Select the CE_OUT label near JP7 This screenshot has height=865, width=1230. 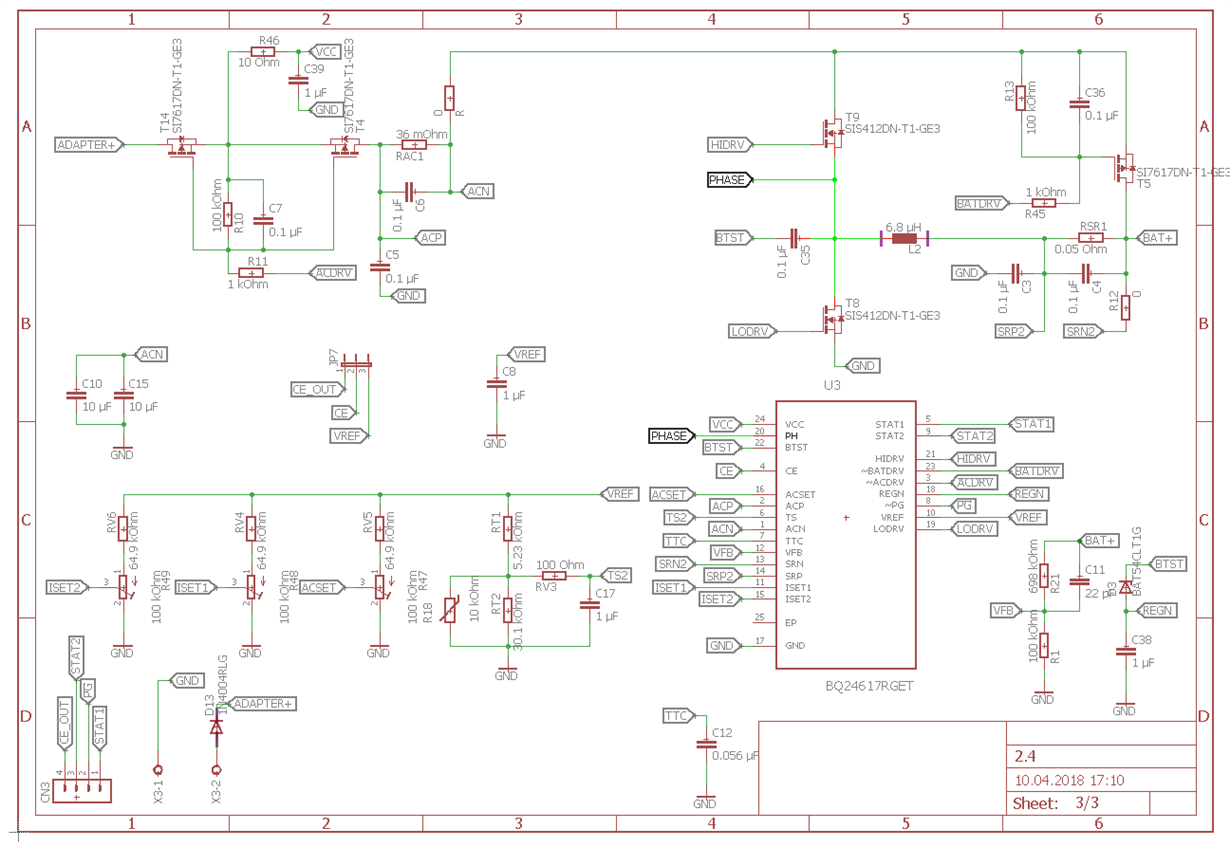click(317, 389)
